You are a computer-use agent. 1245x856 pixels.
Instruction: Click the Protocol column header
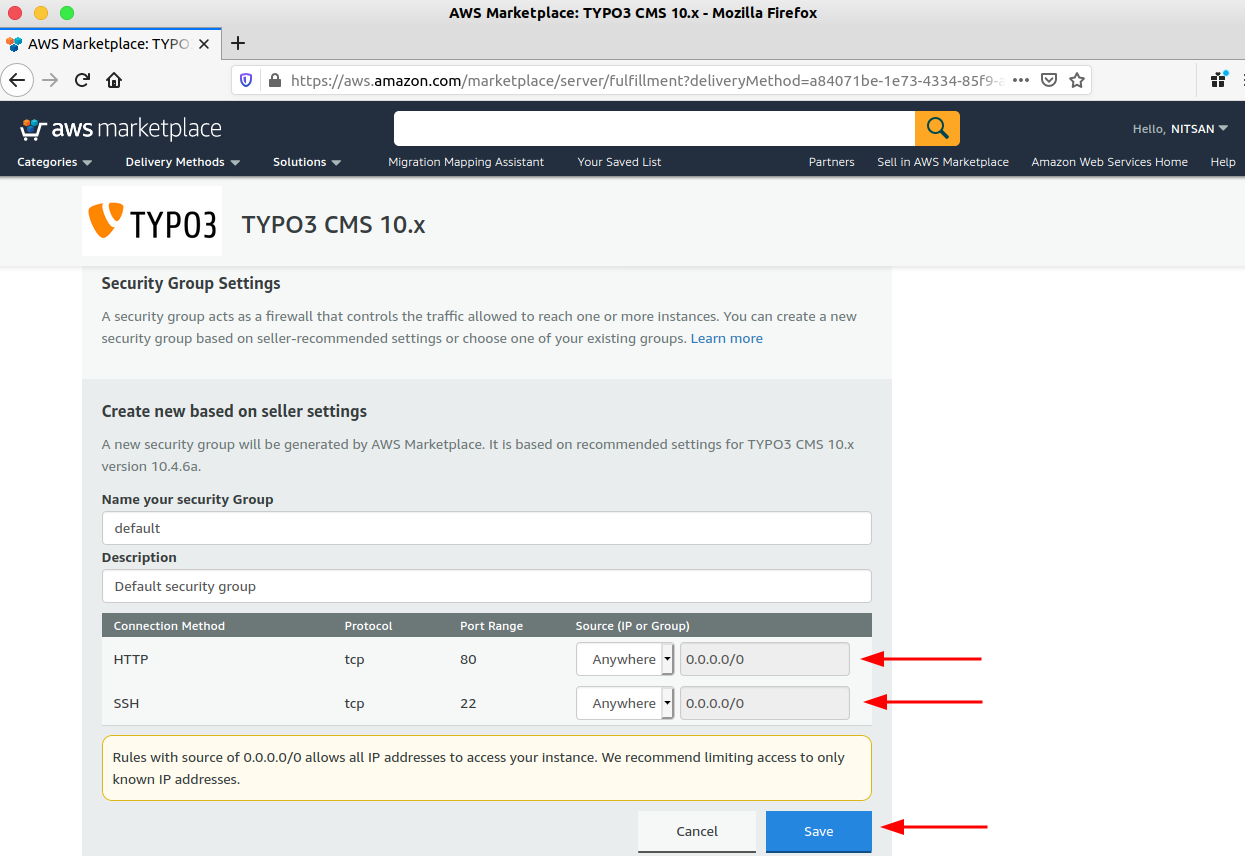(369, 626)
